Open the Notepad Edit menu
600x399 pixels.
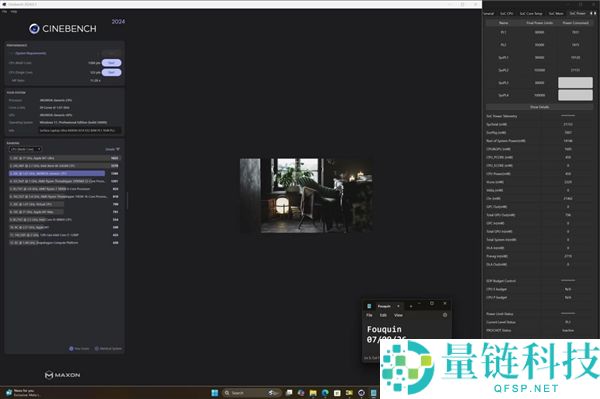[383, 315]
